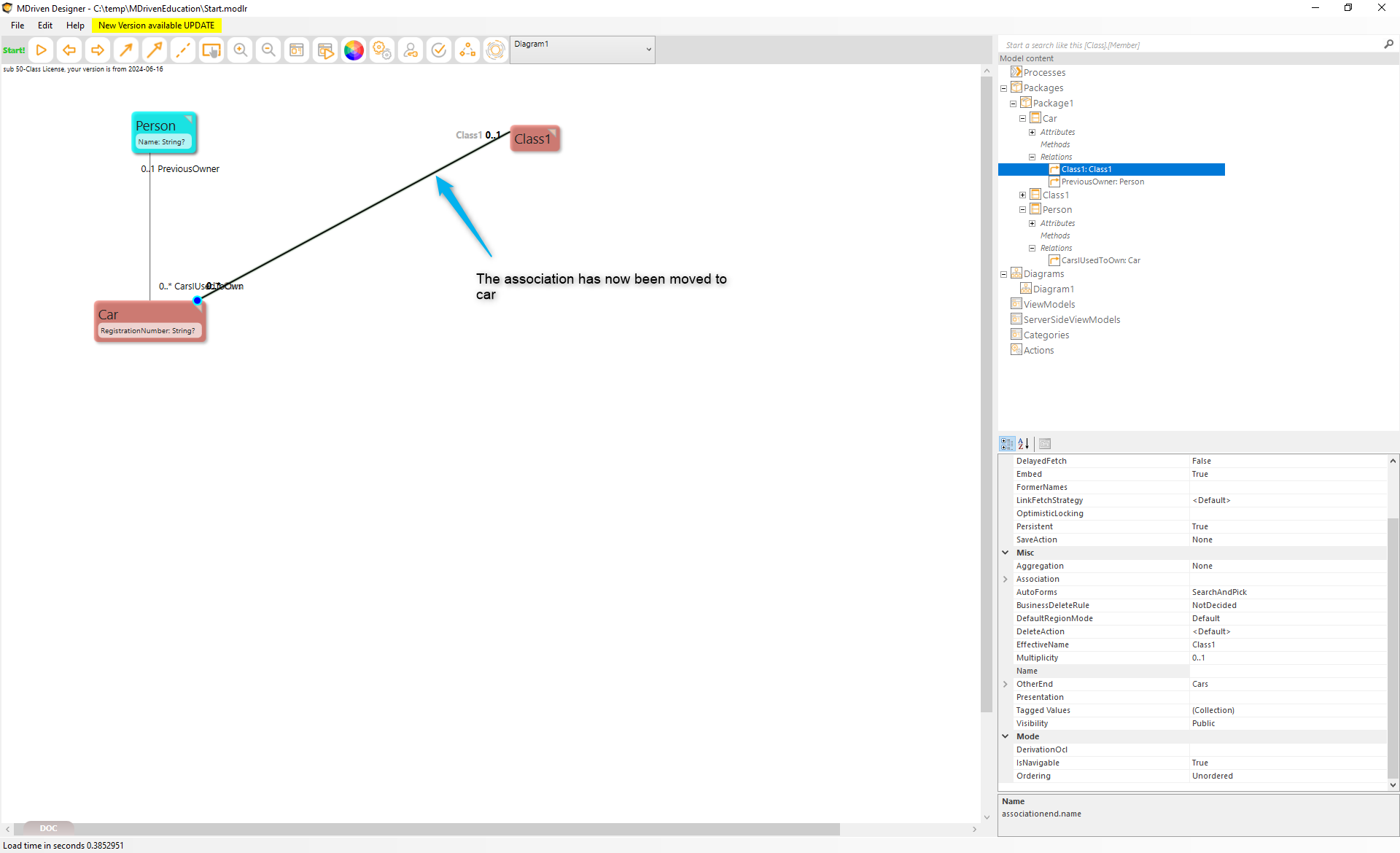Open the Edit menu
The image size is (1400, 853).
coord(45,26)
